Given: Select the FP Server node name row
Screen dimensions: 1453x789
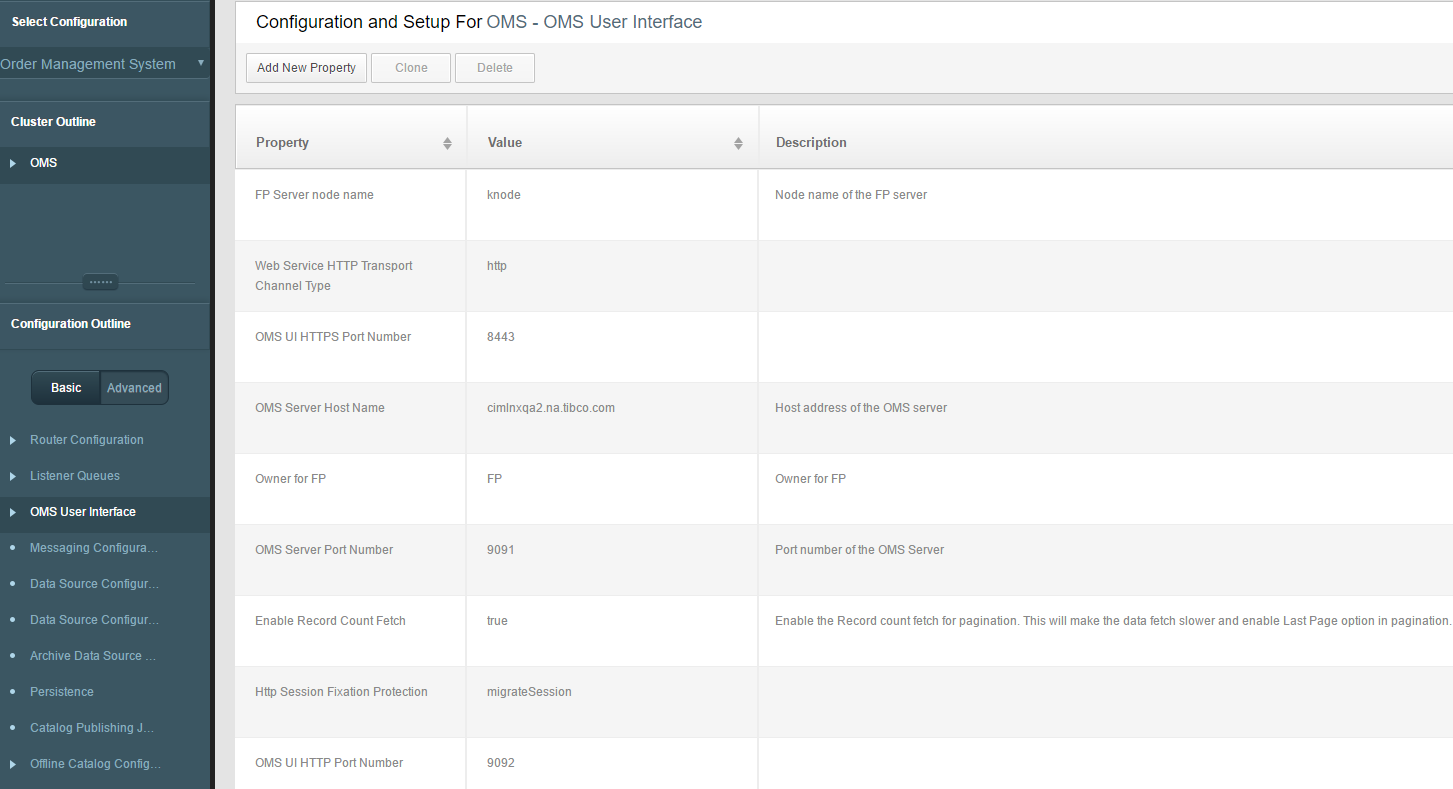Looking at the screenshot, I should [x=844, y=205].
